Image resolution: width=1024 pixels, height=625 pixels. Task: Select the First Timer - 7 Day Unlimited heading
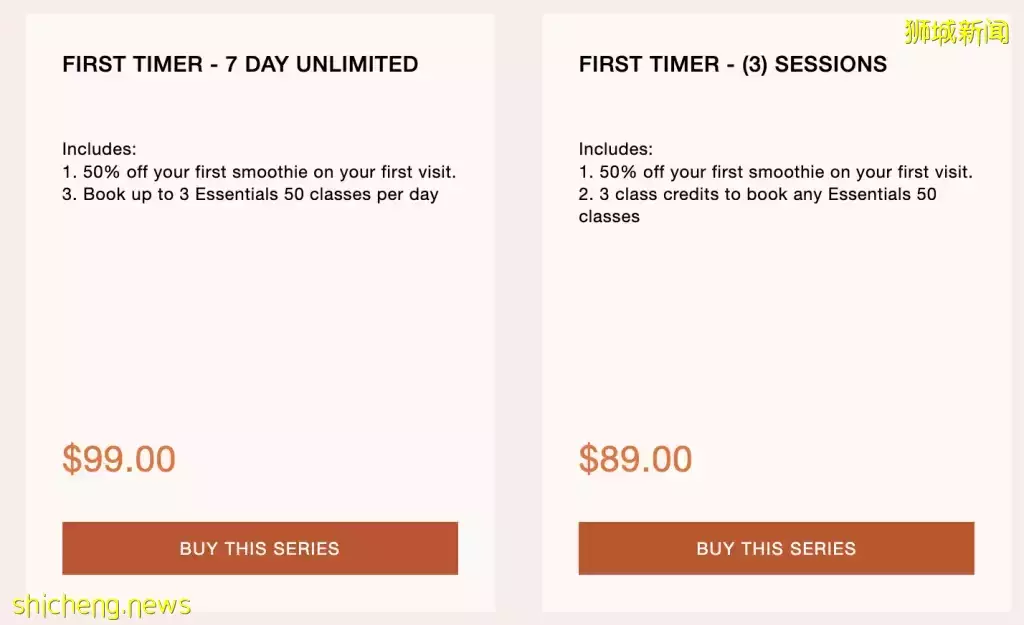(x=240, y=64)
